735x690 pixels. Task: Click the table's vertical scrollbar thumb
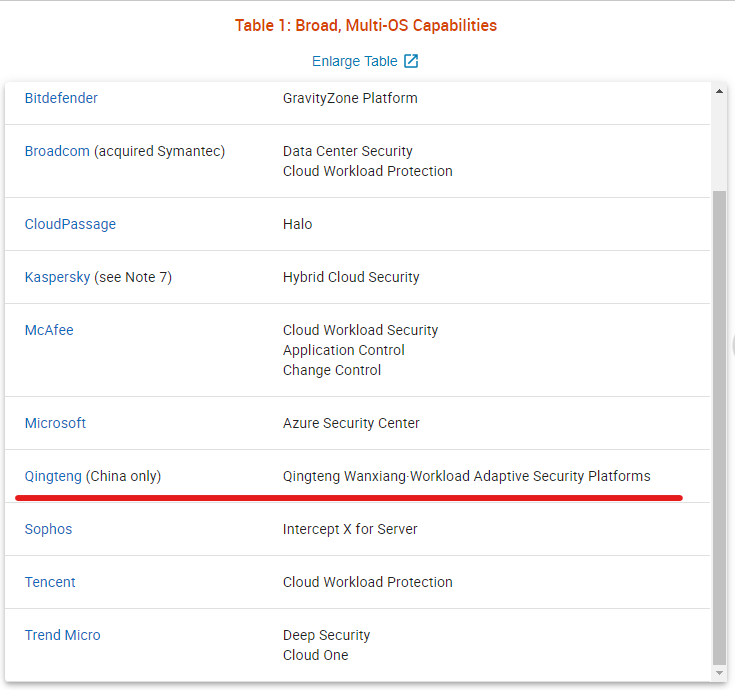pyautogui.click(x=719, y=428)
